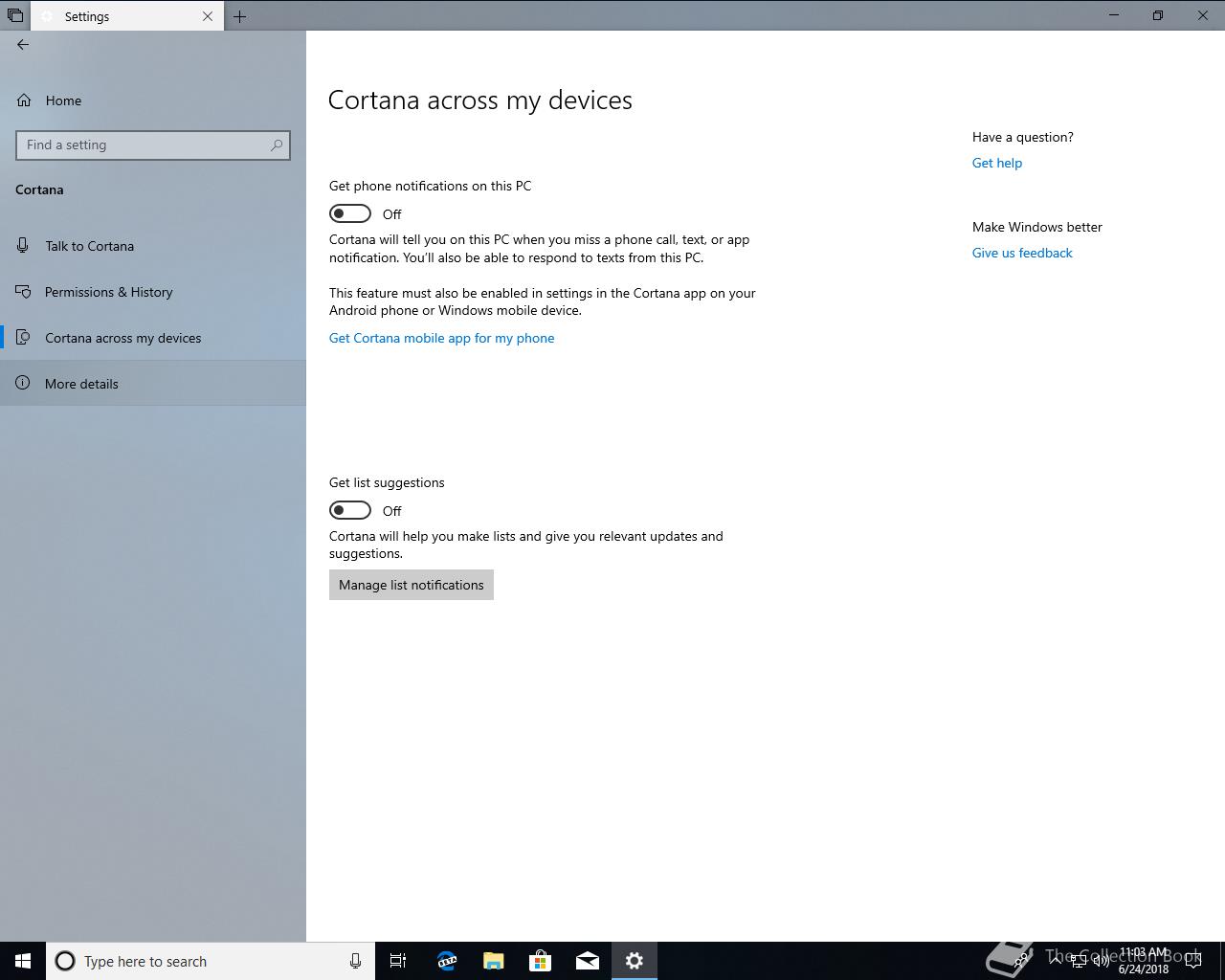1225x980 pixels.
Task: Open People icon in system tray
Action: (1022, 960)
